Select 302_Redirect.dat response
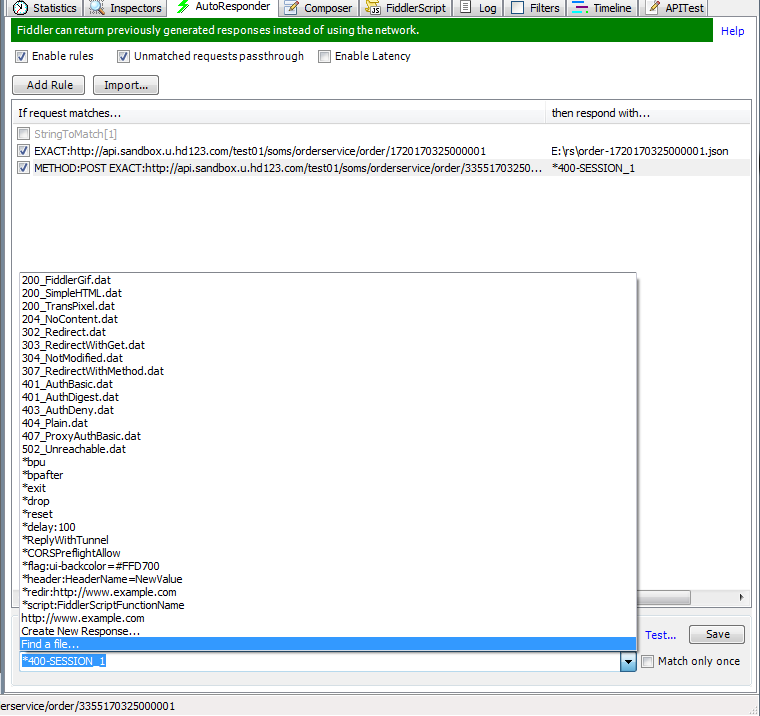This screenshot has width=760, height=716. point(328,332)
